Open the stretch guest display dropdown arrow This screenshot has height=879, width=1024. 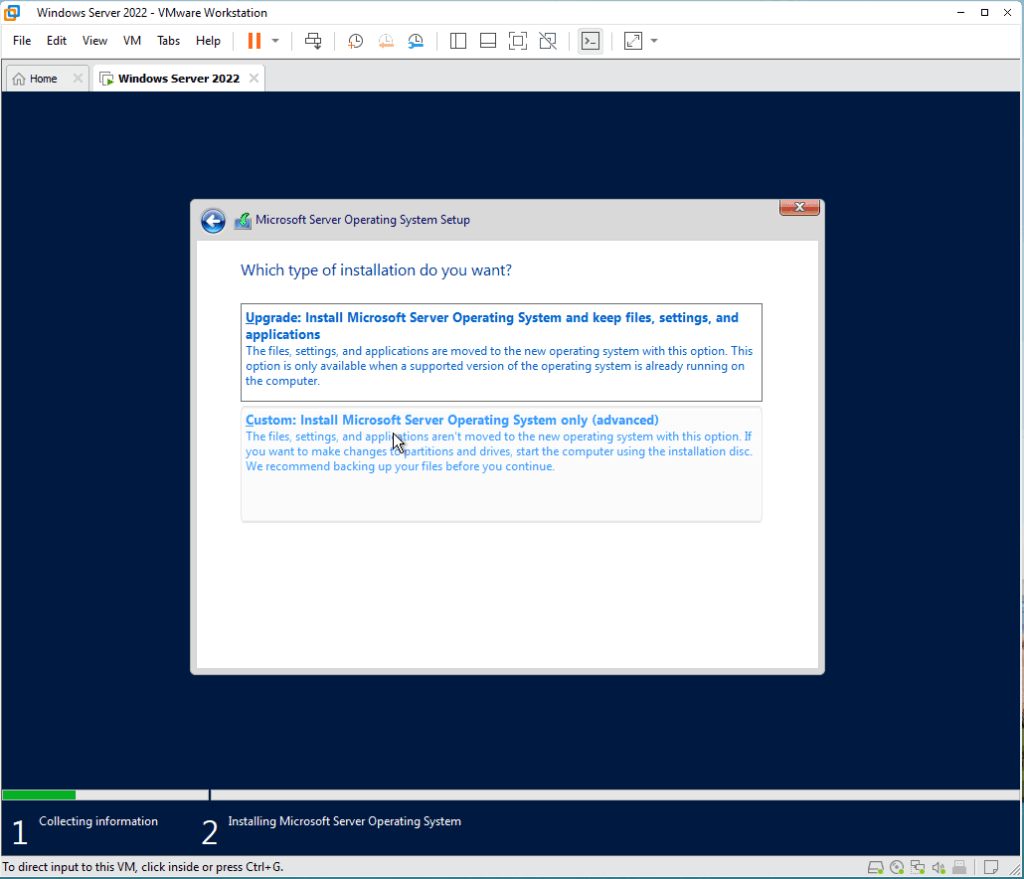pos(654,41)
